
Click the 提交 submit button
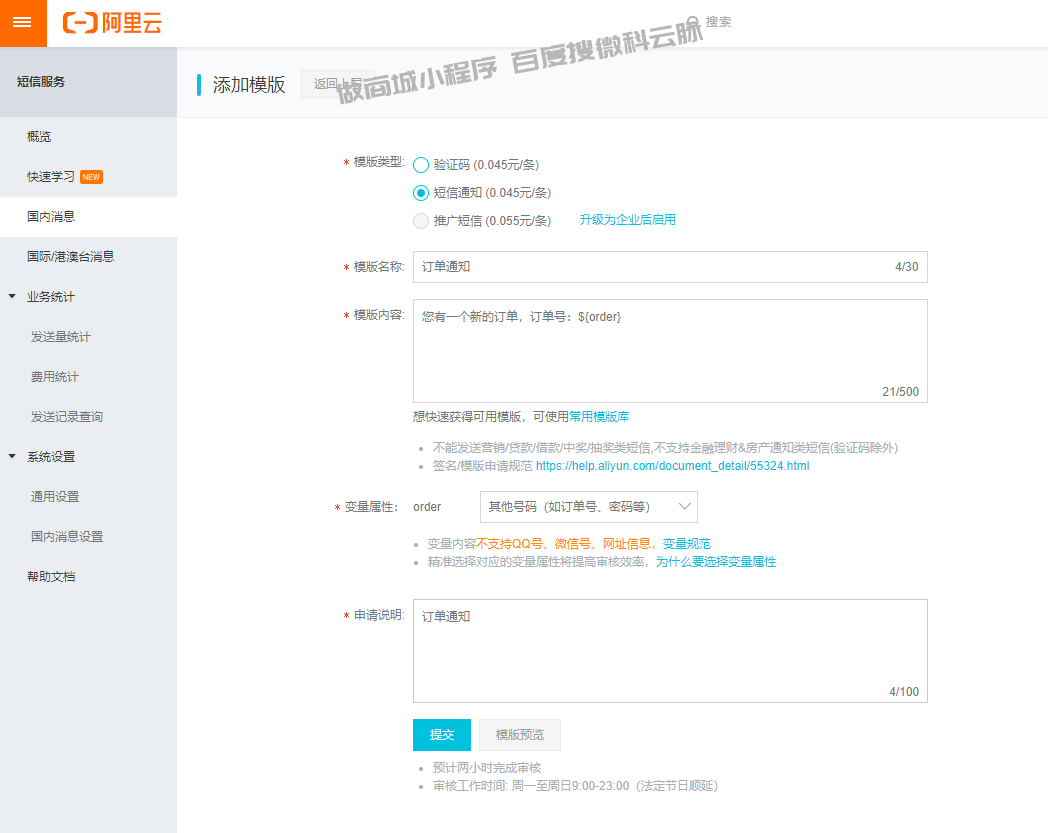click(x=442, y=735)
